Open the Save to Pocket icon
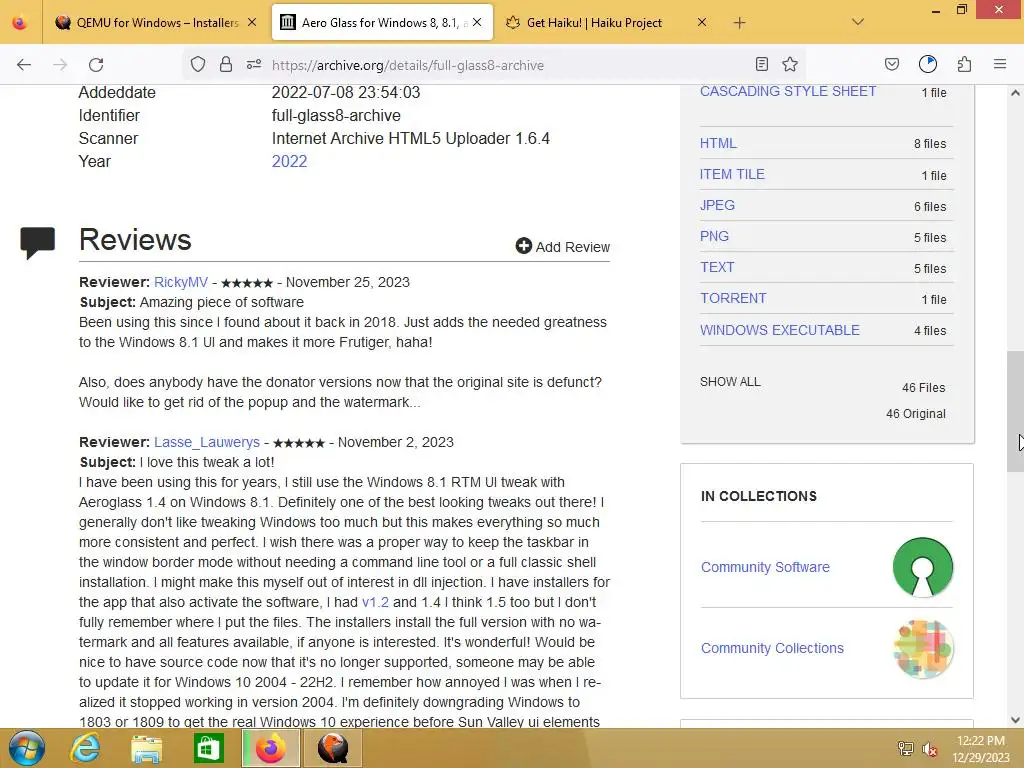 click(891, 64)
